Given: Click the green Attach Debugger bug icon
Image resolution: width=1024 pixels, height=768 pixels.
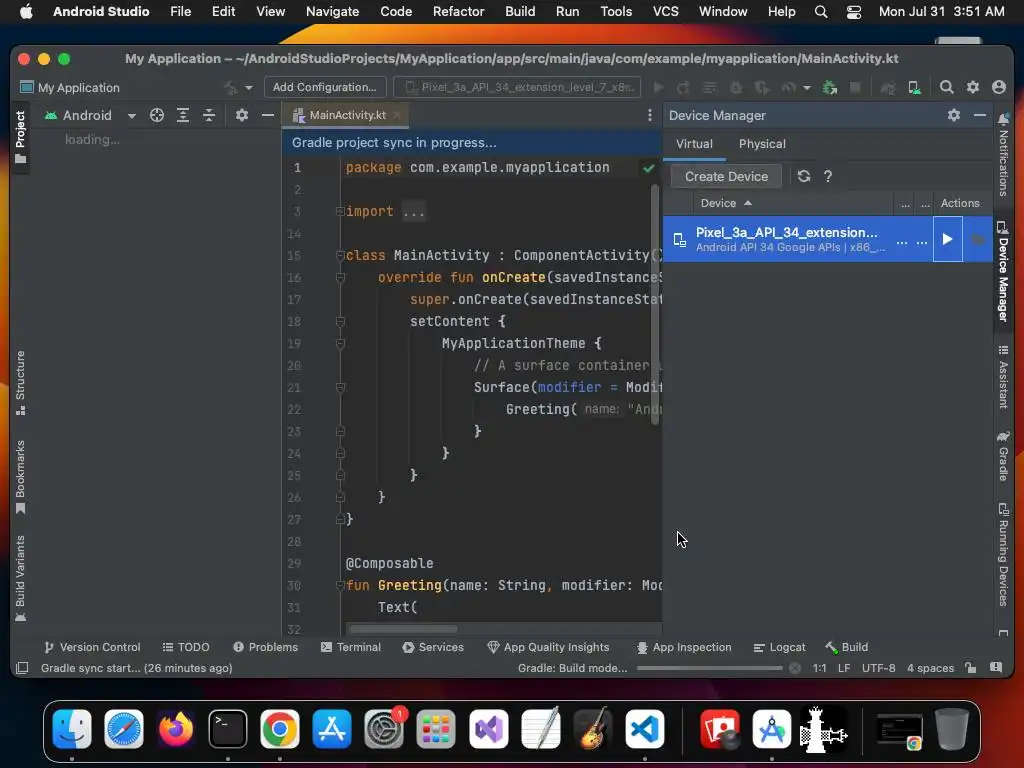Looking at the screenshot, I should [x=829, y=87].
